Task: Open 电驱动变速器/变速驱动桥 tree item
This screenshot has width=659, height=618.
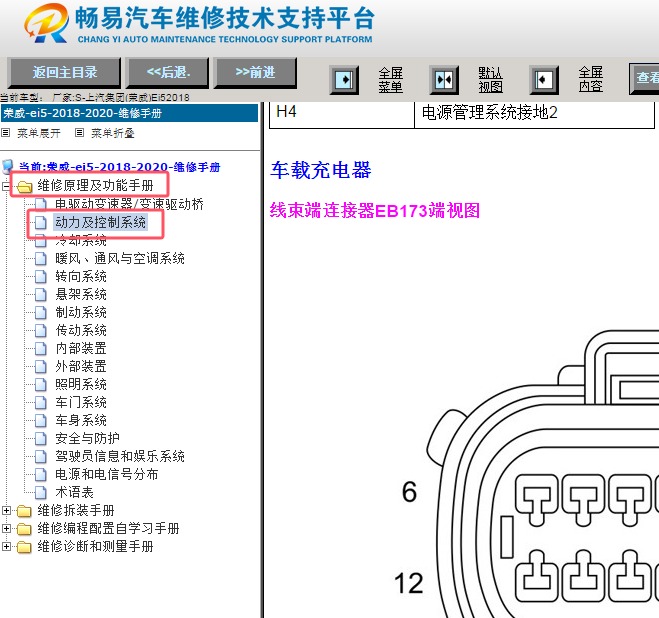Action: 129,204
